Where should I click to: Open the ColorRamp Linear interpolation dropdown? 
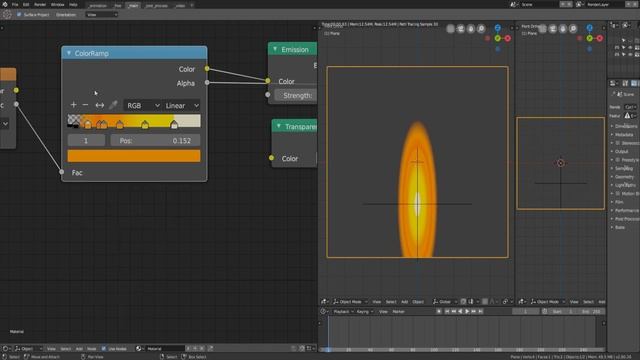point(182,105)
